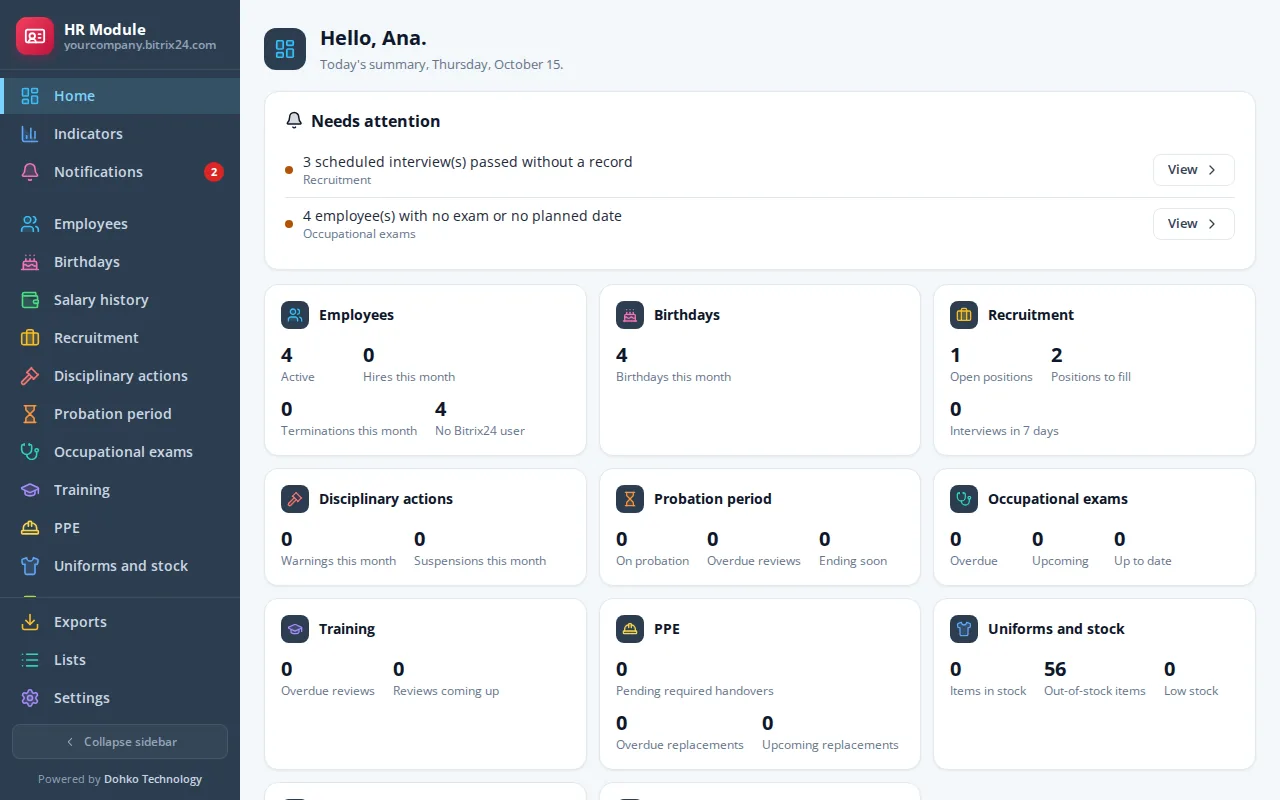Click the Pending required handovers label
Image resolution: width=1280 pixels, height=800 pixels.
pyautogui.click(x=695, y=691)
